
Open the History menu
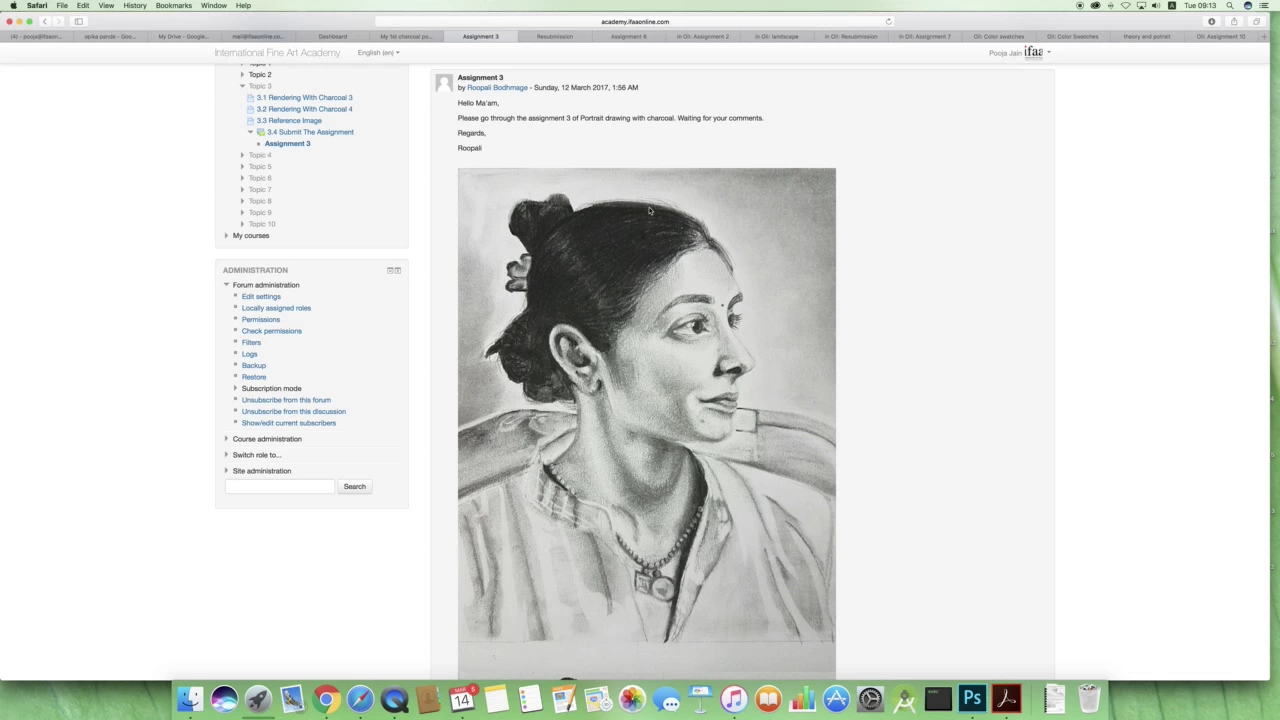coord(135,5)
